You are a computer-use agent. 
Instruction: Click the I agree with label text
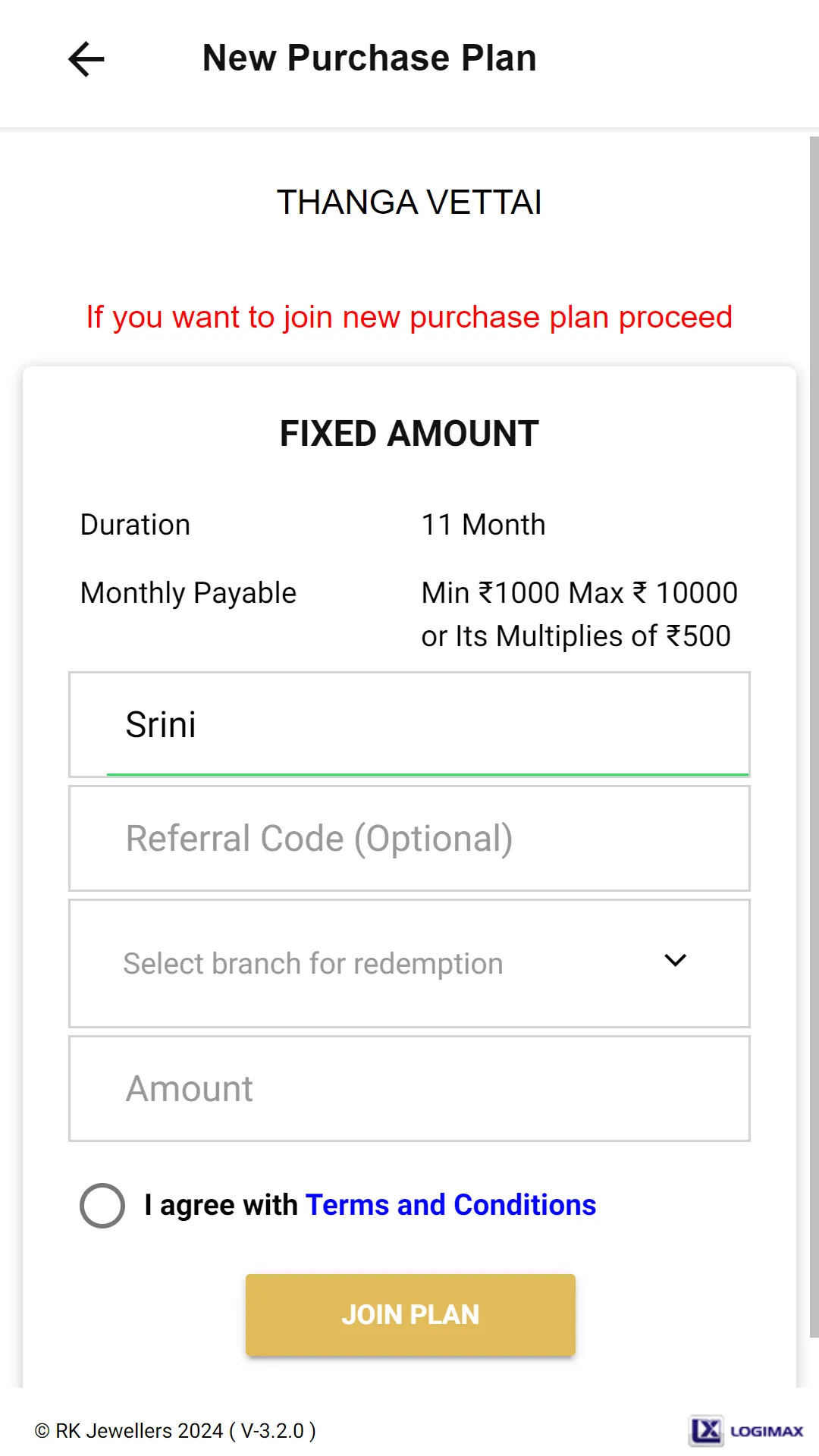221,1205
